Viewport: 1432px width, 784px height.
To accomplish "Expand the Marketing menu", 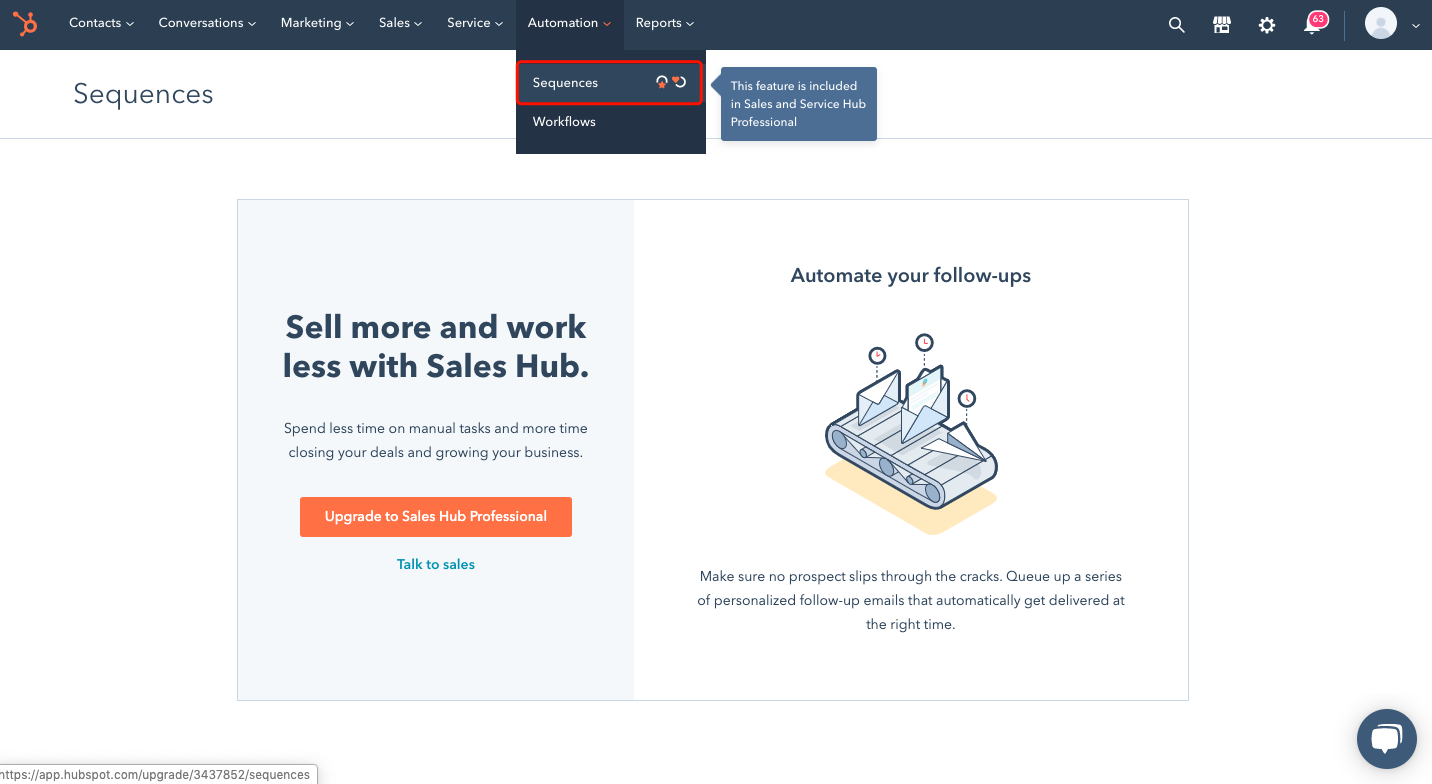I will [317, 23].
